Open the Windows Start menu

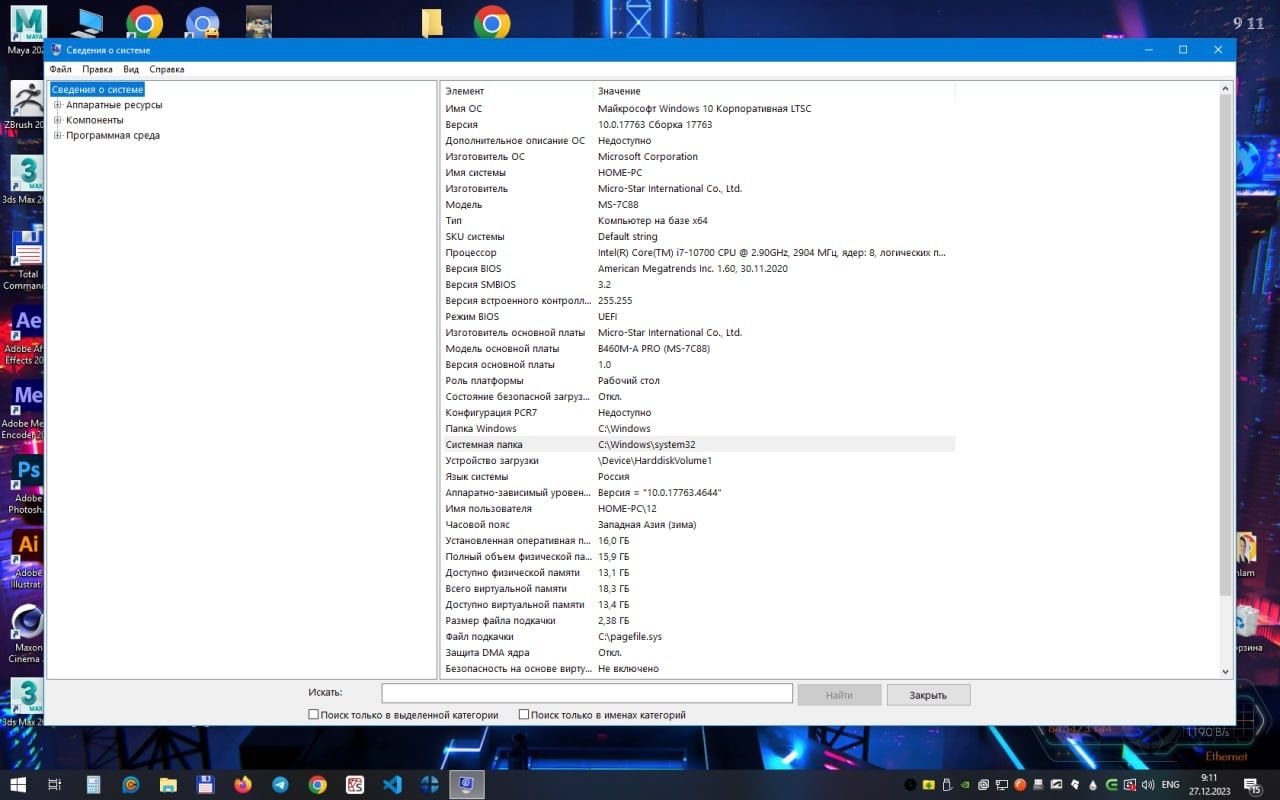pyautogui.click(x=18, y=785)
